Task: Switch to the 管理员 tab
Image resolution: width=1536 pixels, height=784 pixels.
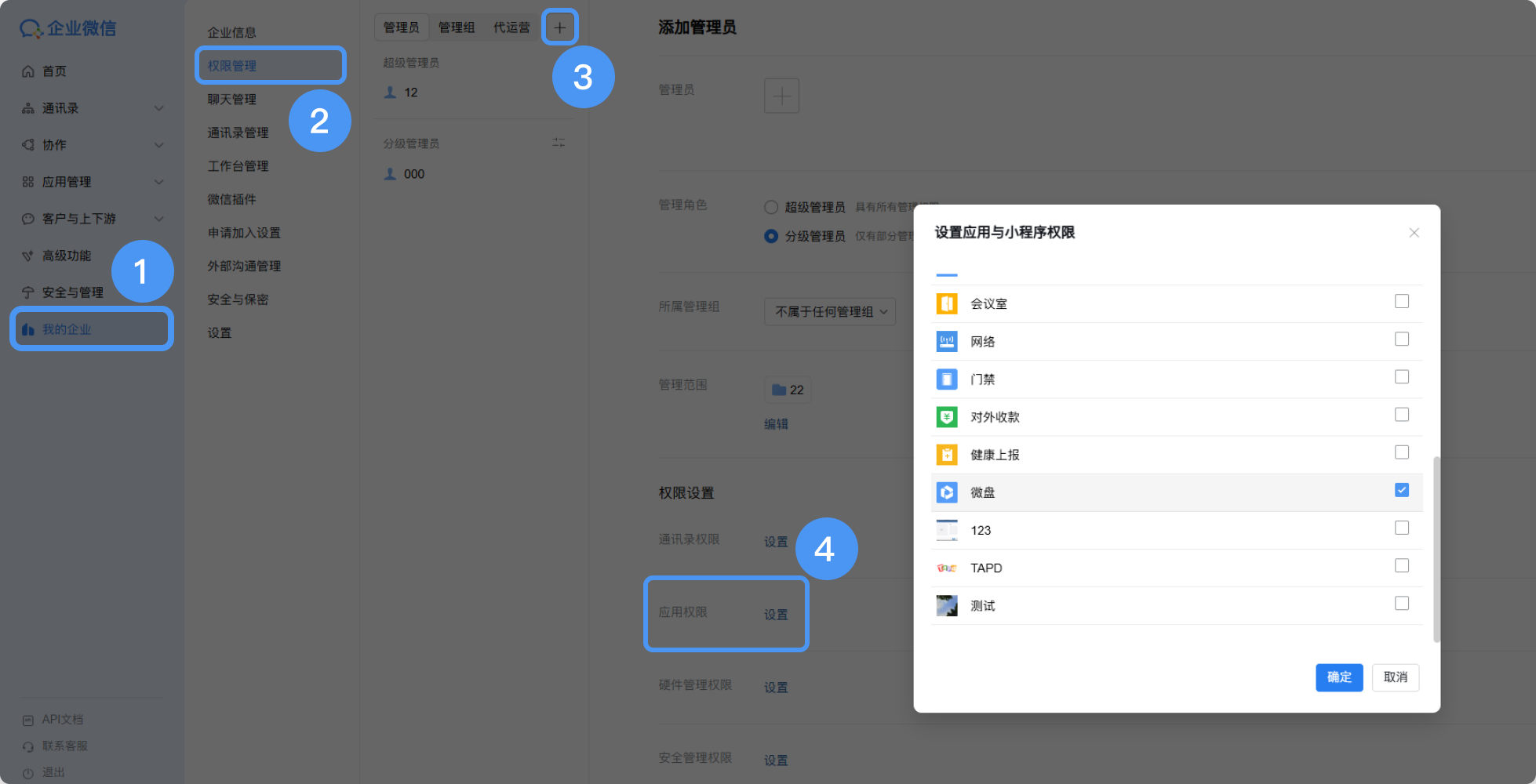Action: coord(402,27)
